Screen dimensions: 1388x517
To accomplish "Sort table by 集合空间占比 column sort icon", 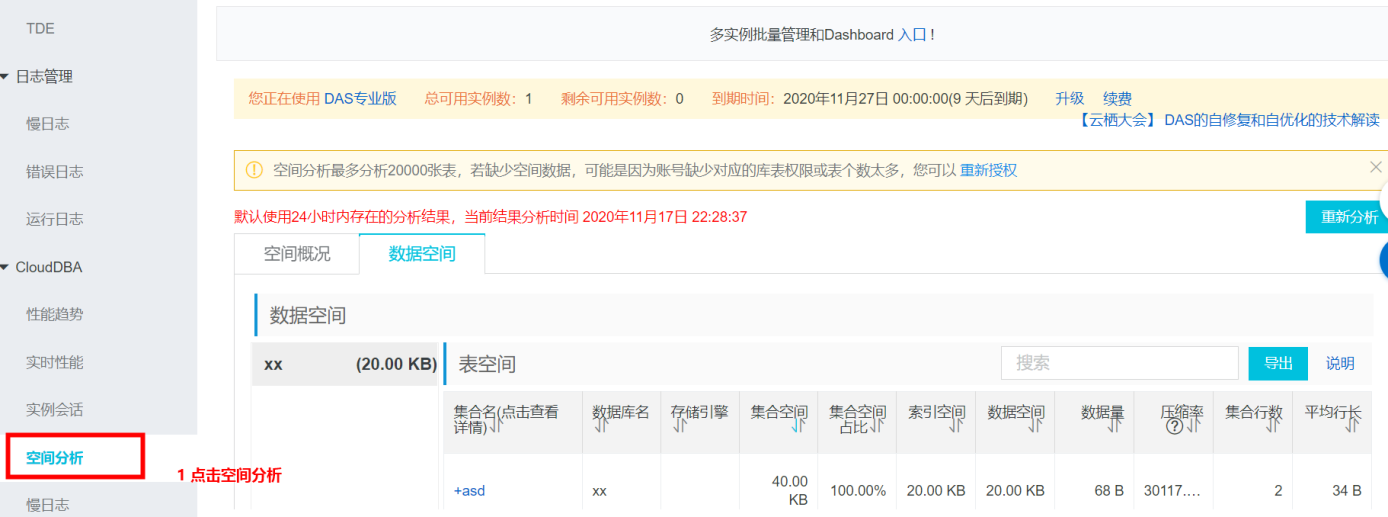I will (877, 427).
